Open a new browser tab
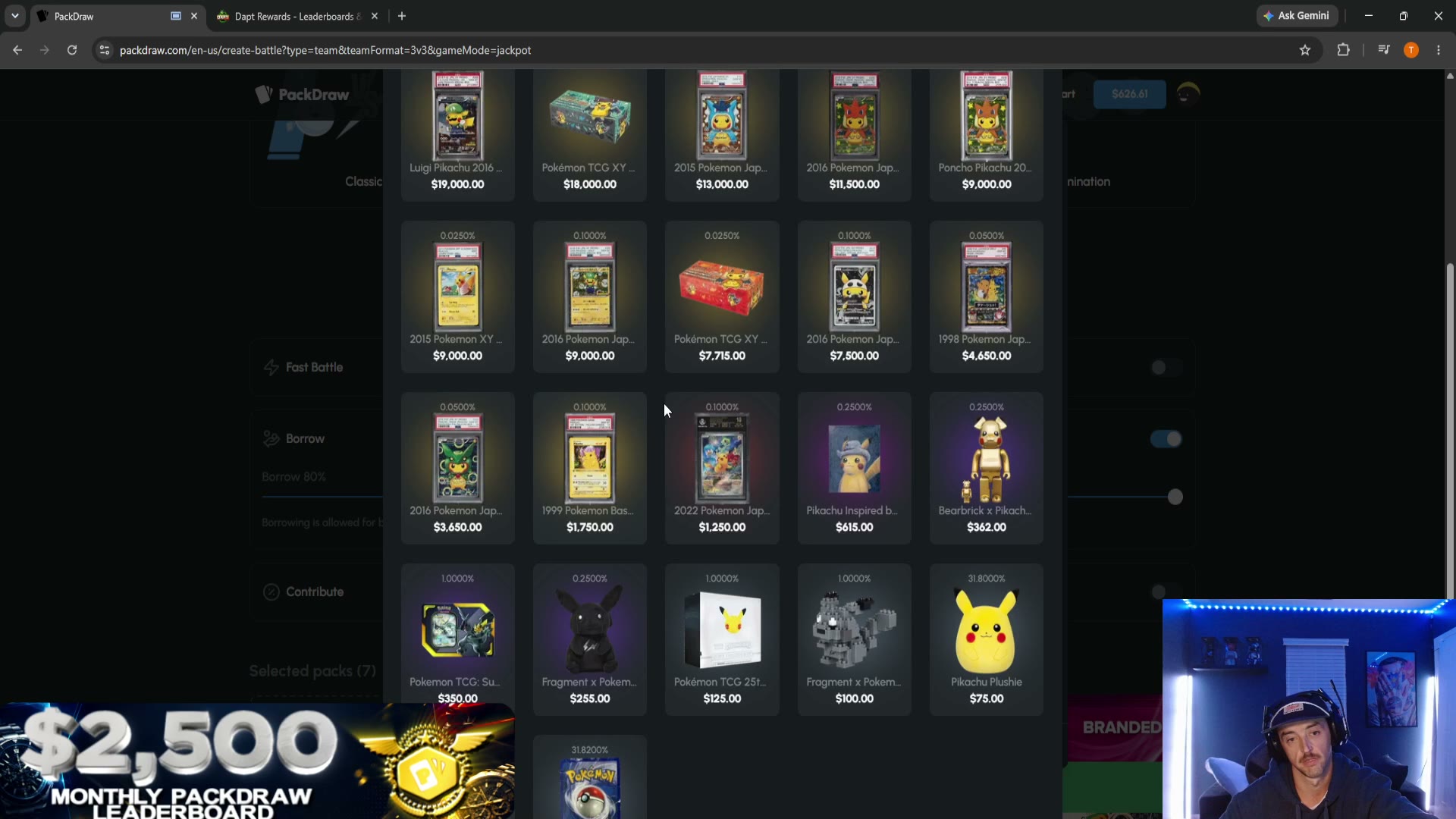The height and width of the screenshot is (819, 1456). click(x=402, y=16)
